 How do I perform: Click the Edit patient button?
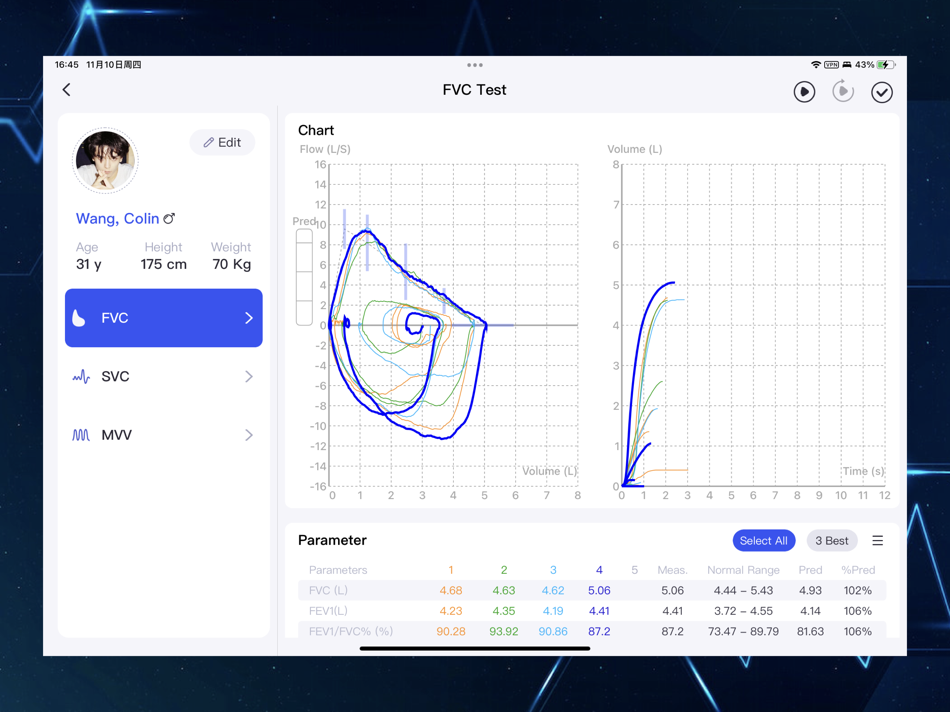tap(222, 142)
